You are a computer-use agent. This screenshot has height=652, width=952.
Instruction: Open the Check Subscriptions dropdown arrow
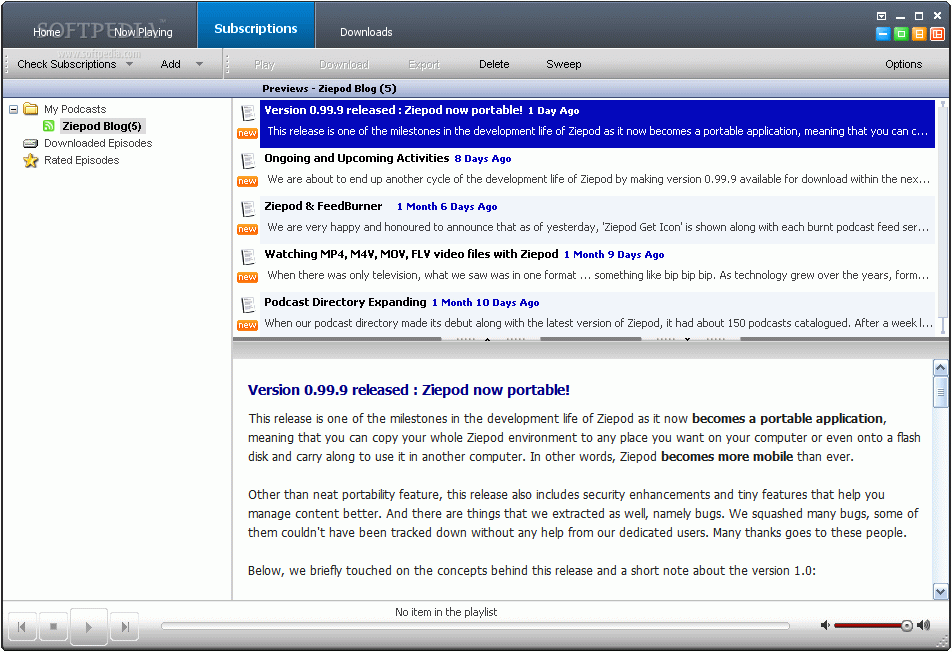[x=129, y=64]
